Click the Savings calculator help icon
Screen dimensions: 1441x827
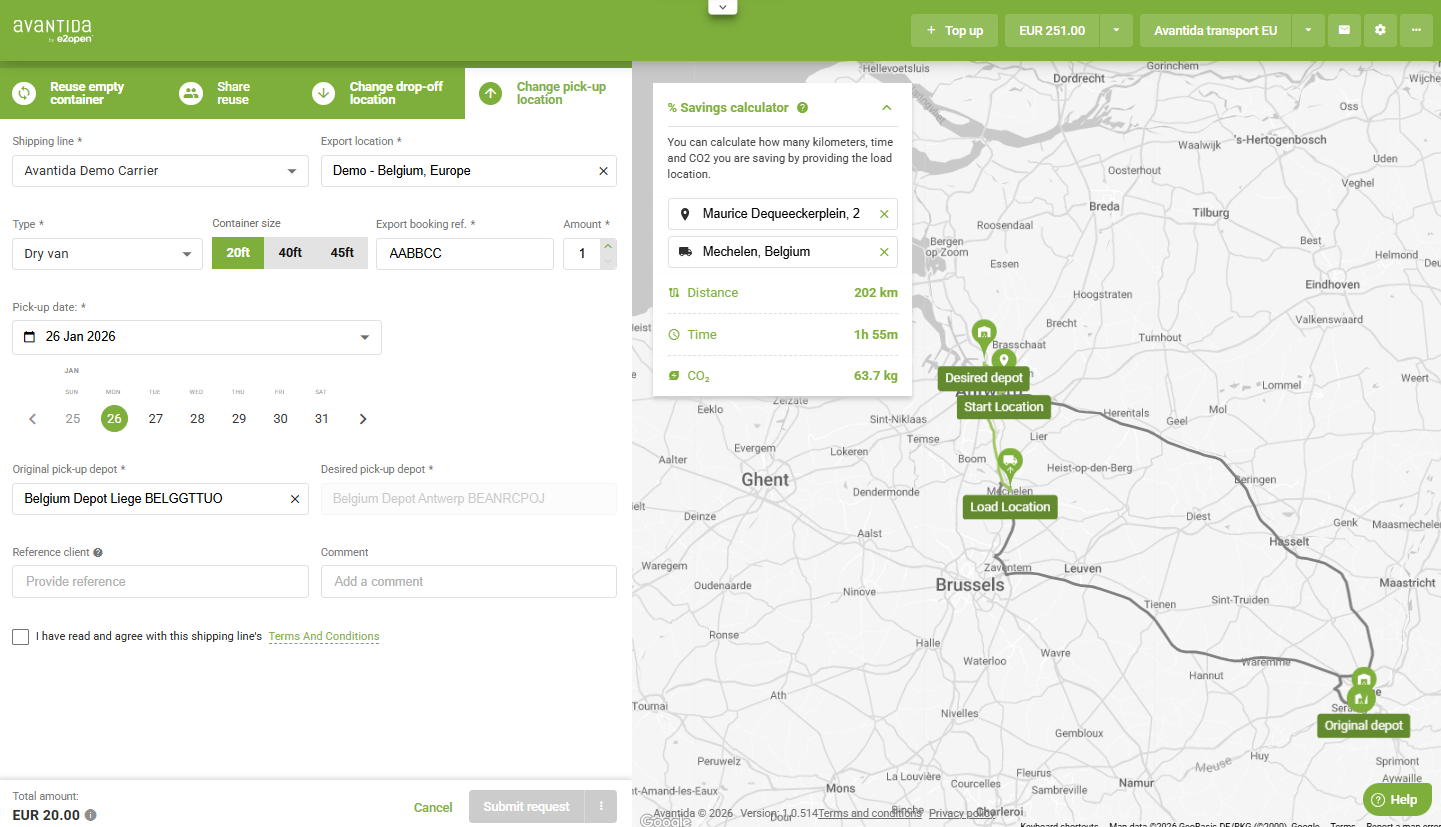pyautogui.click(x=803, y=108)
